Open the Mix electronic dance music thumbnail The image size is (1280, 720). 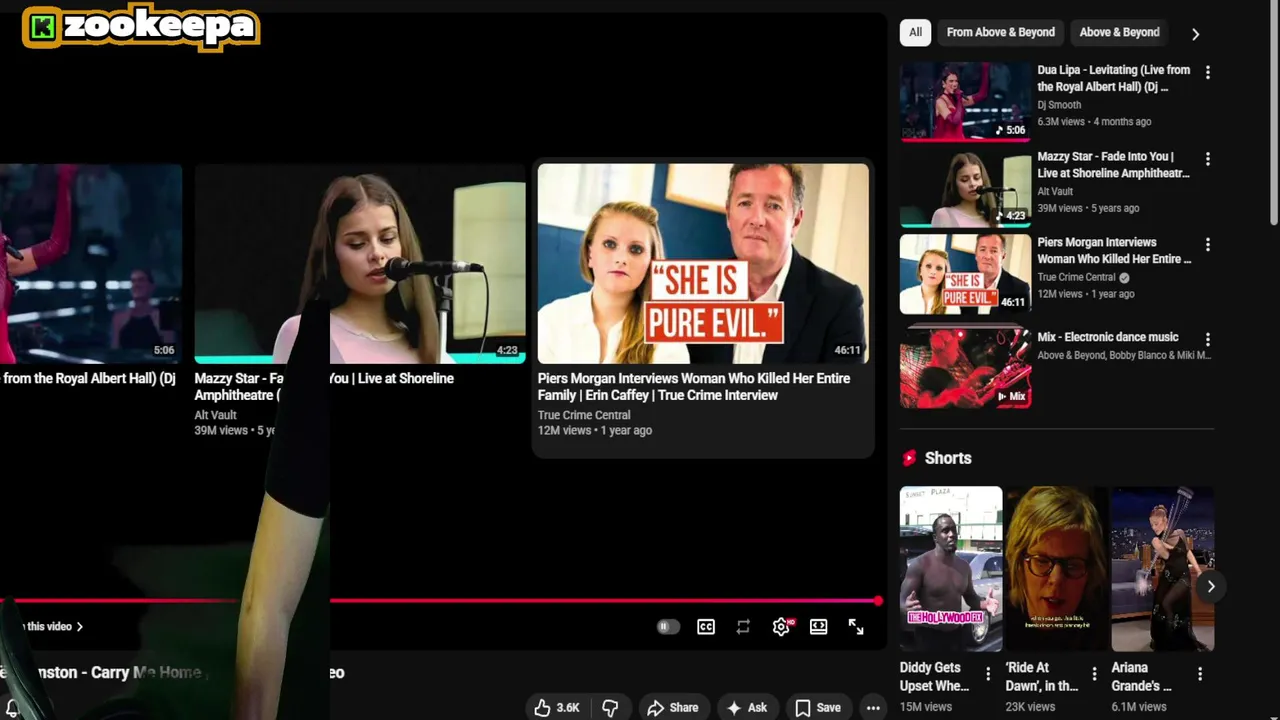tap(965, 369)
